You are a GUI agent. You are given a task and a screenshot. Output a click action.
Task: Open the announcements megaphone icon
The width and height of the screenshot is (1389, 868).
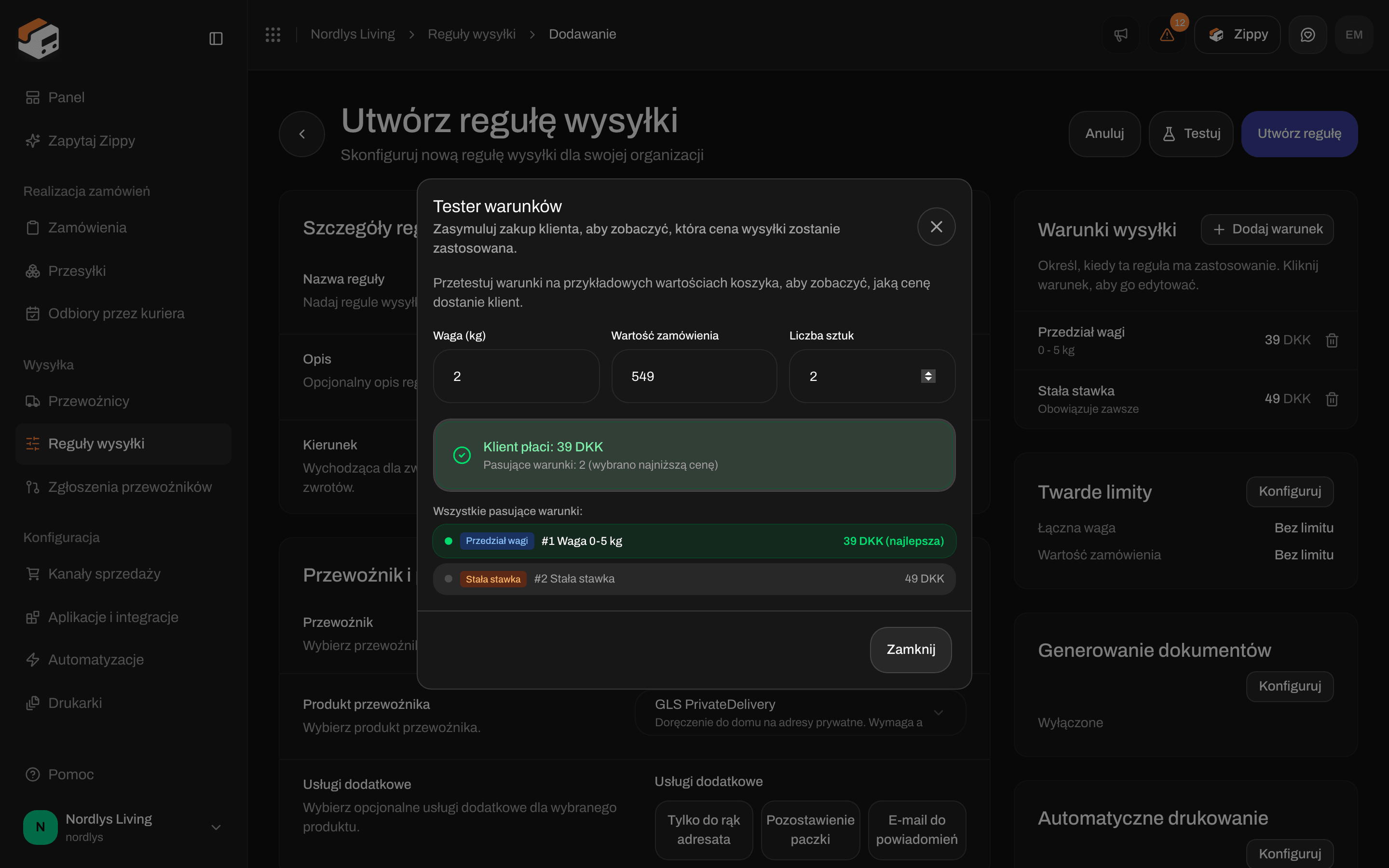1120,35
